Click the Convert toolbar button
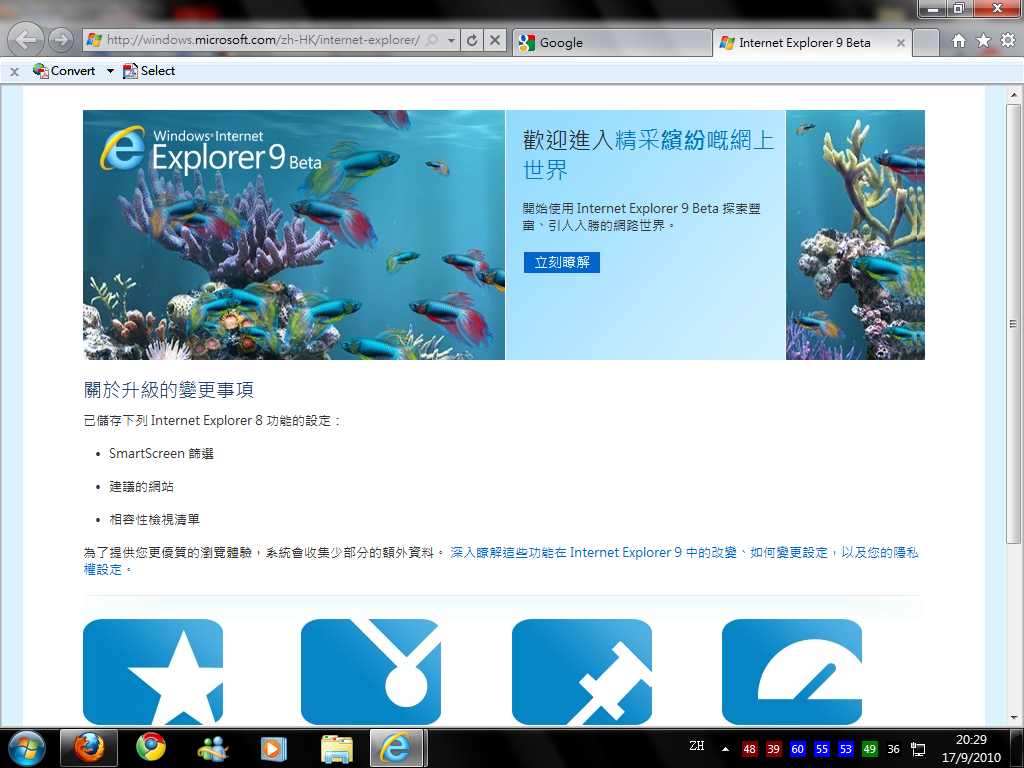The height and width of the screenshot is (768, 1024). coord(64,71)
